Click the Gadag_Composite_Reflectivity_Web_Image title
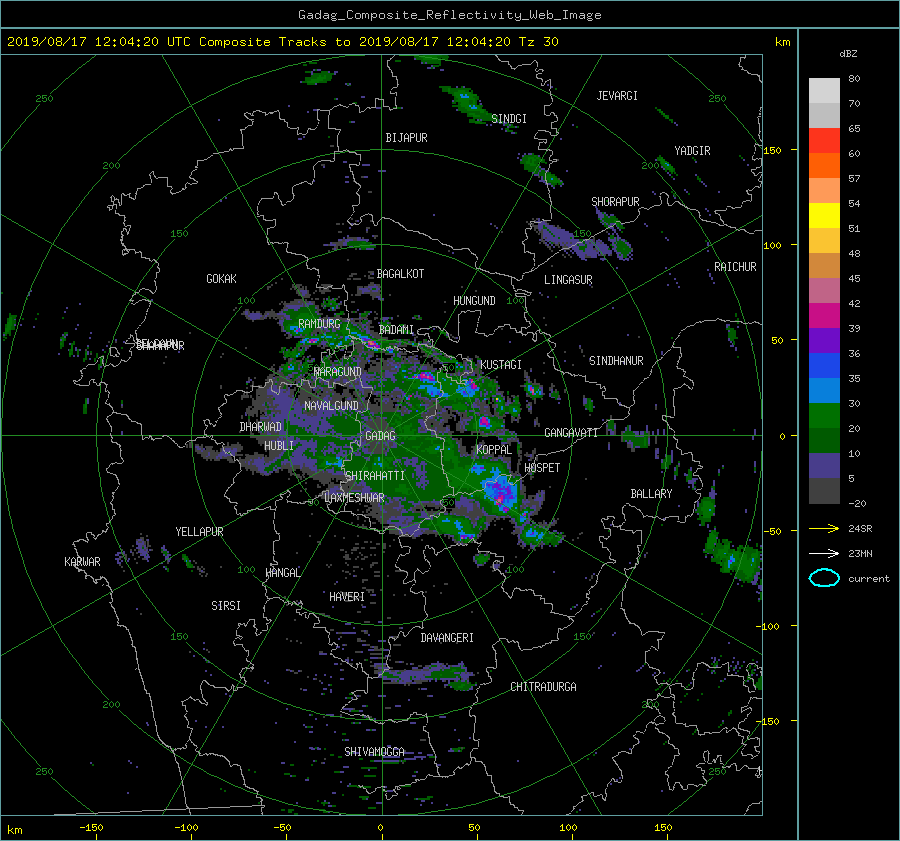900x841 pixels. coord(449,15)
